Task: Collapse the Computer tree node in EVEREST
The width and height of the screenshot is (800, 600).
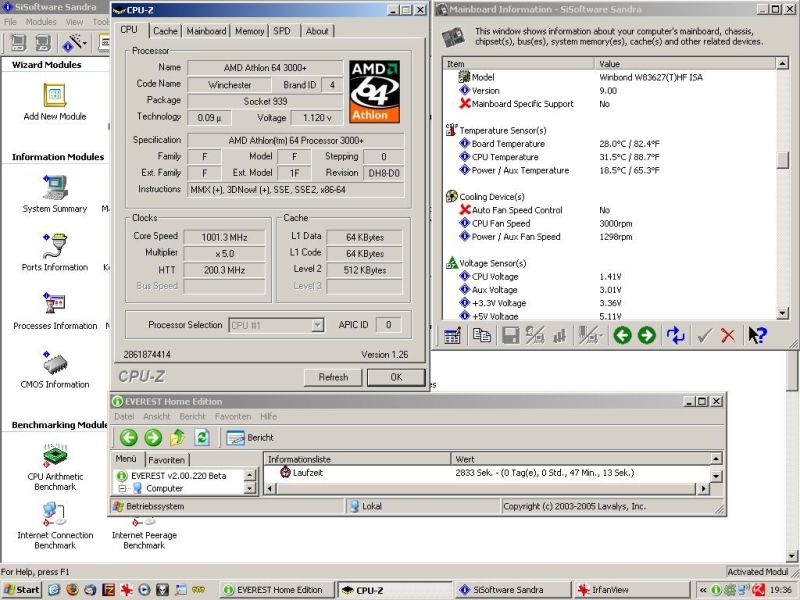Action: pyautogui.click(x=122, y=488)
